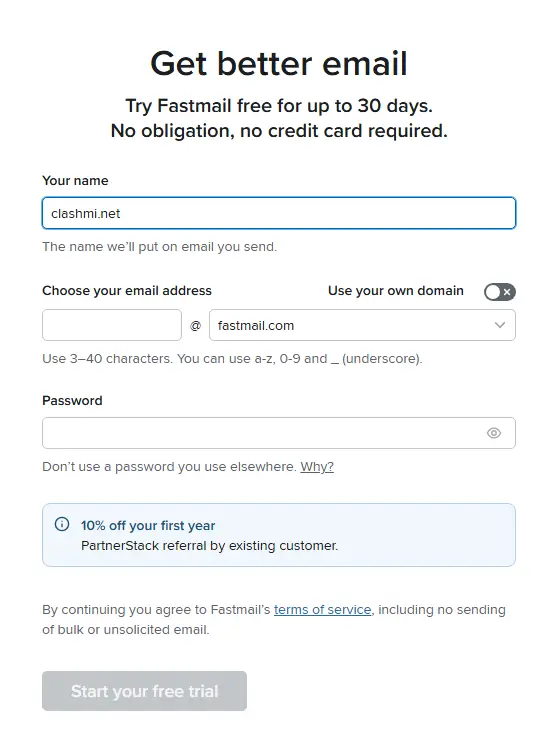Click the chevron arrow in domain selector
The height and width of the screenshot is (749, 559).
click(x=500, y=325)
